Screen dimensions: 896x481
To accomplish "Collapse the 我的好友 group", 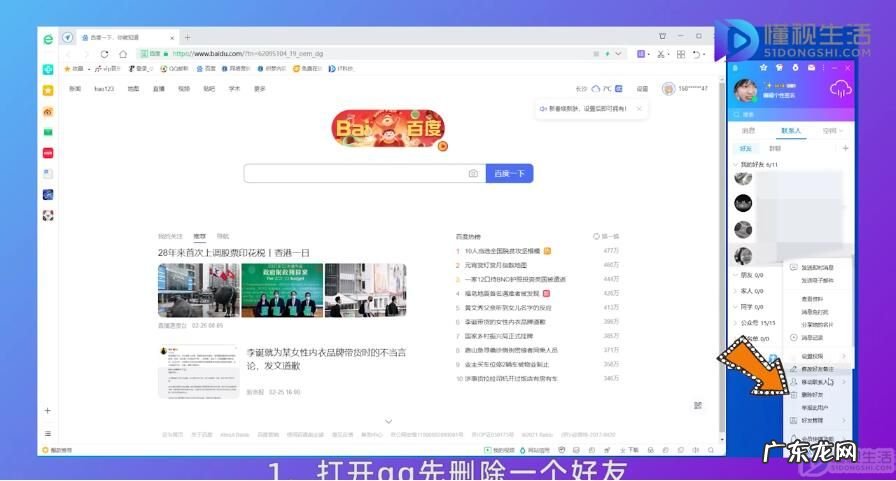I will tap(755, 165).
